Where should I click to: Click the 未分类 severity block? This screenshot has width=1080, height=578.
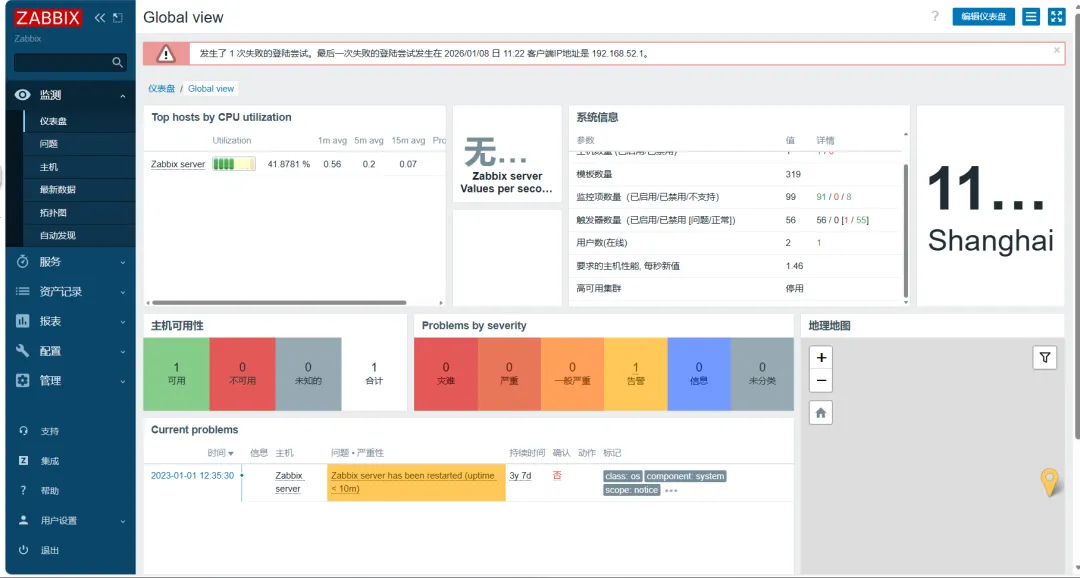point(762,374)
